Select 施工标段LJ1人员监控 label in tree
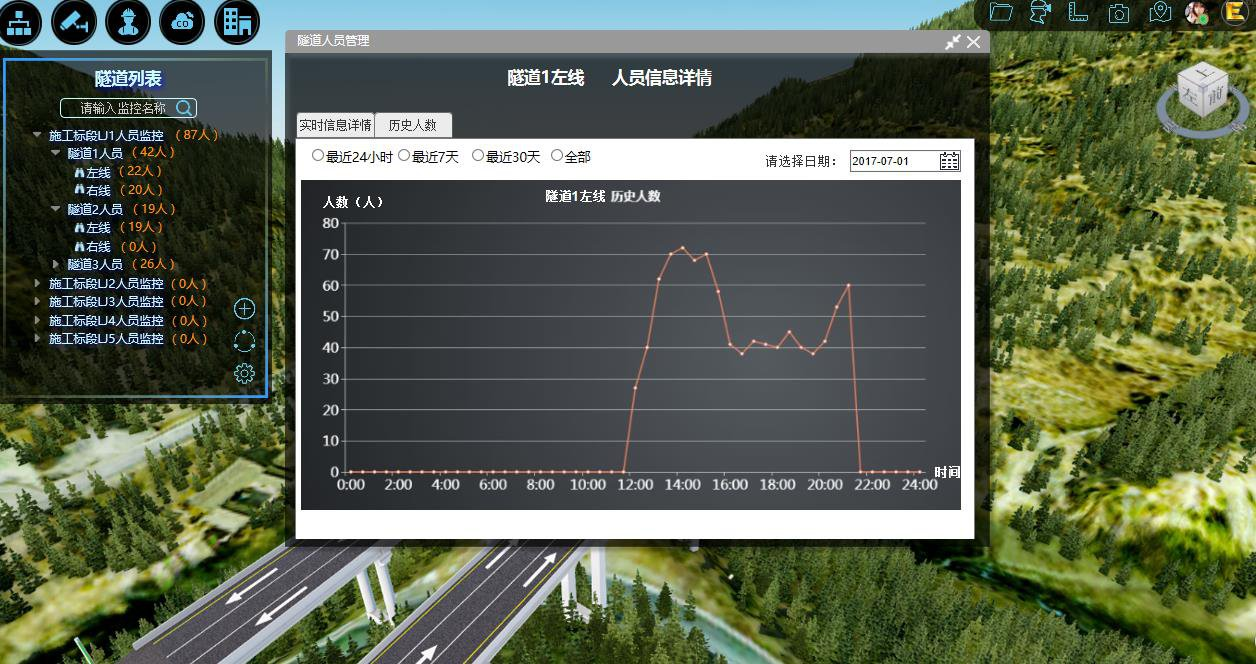 click(107, 135)
